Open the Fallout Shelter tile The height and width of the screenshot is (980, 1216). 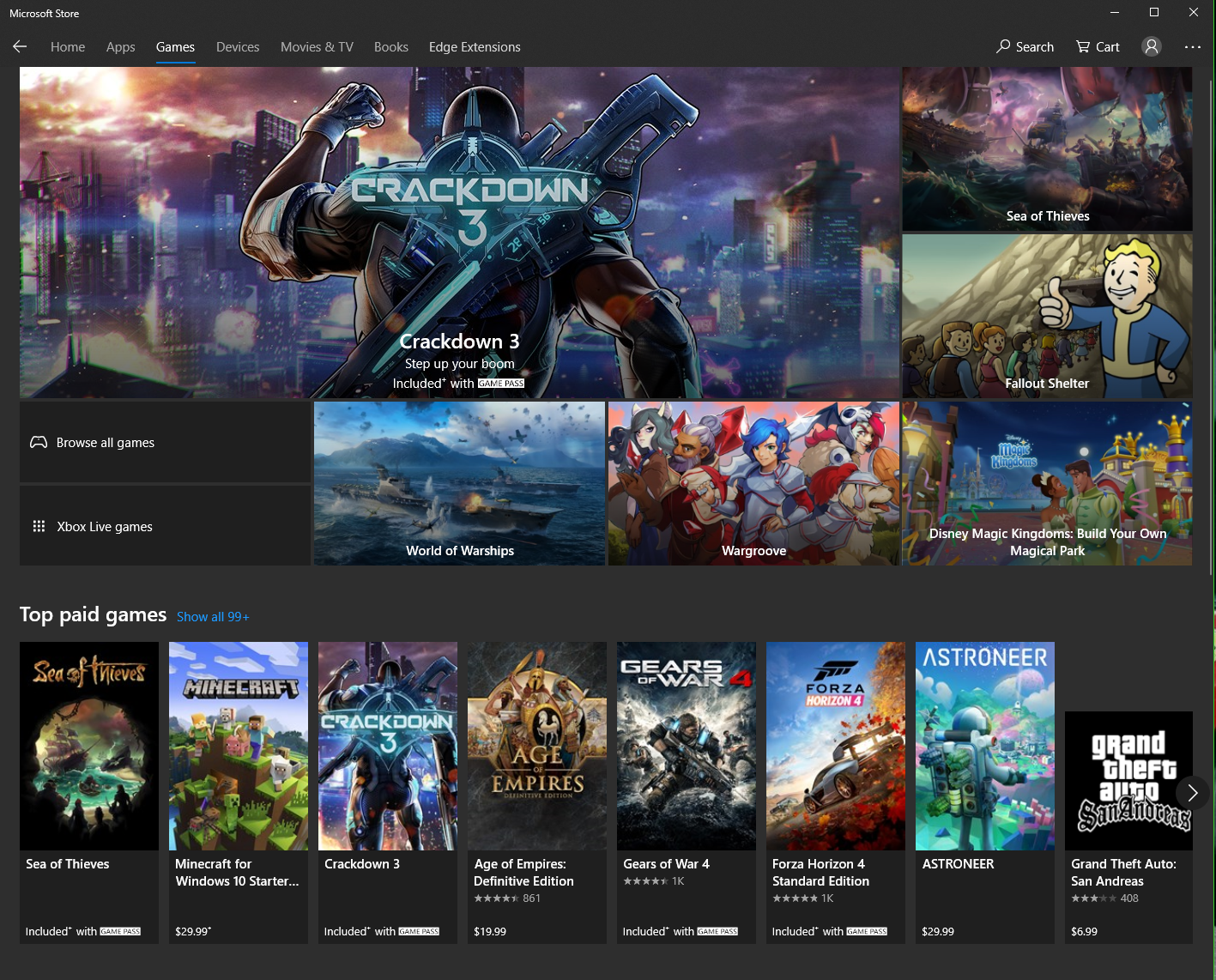1047,316
